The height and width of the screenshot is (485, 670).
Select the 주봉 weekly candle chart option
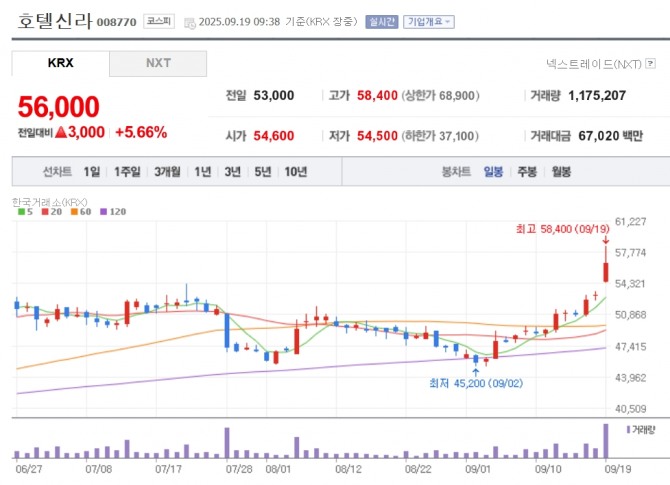click(x=527, y=172)
